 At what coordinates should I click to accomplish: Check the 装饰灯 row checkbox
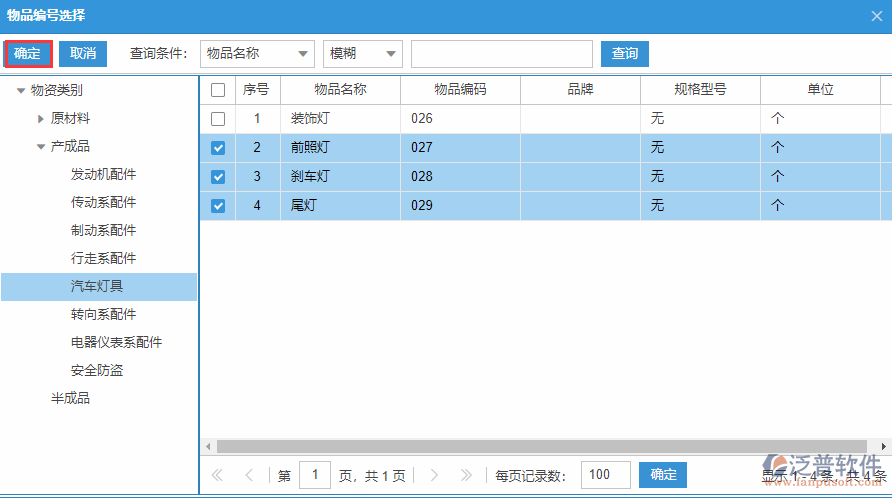coord(218,119)
